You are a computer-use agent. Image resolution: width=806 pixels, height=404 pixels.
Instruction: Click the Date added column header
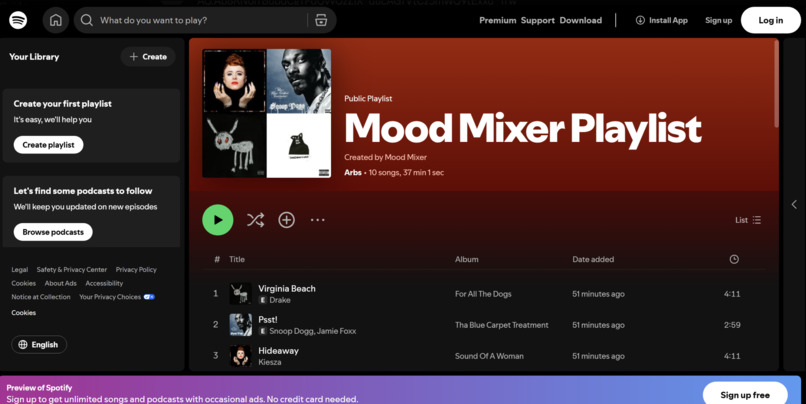tap(593, 259)
